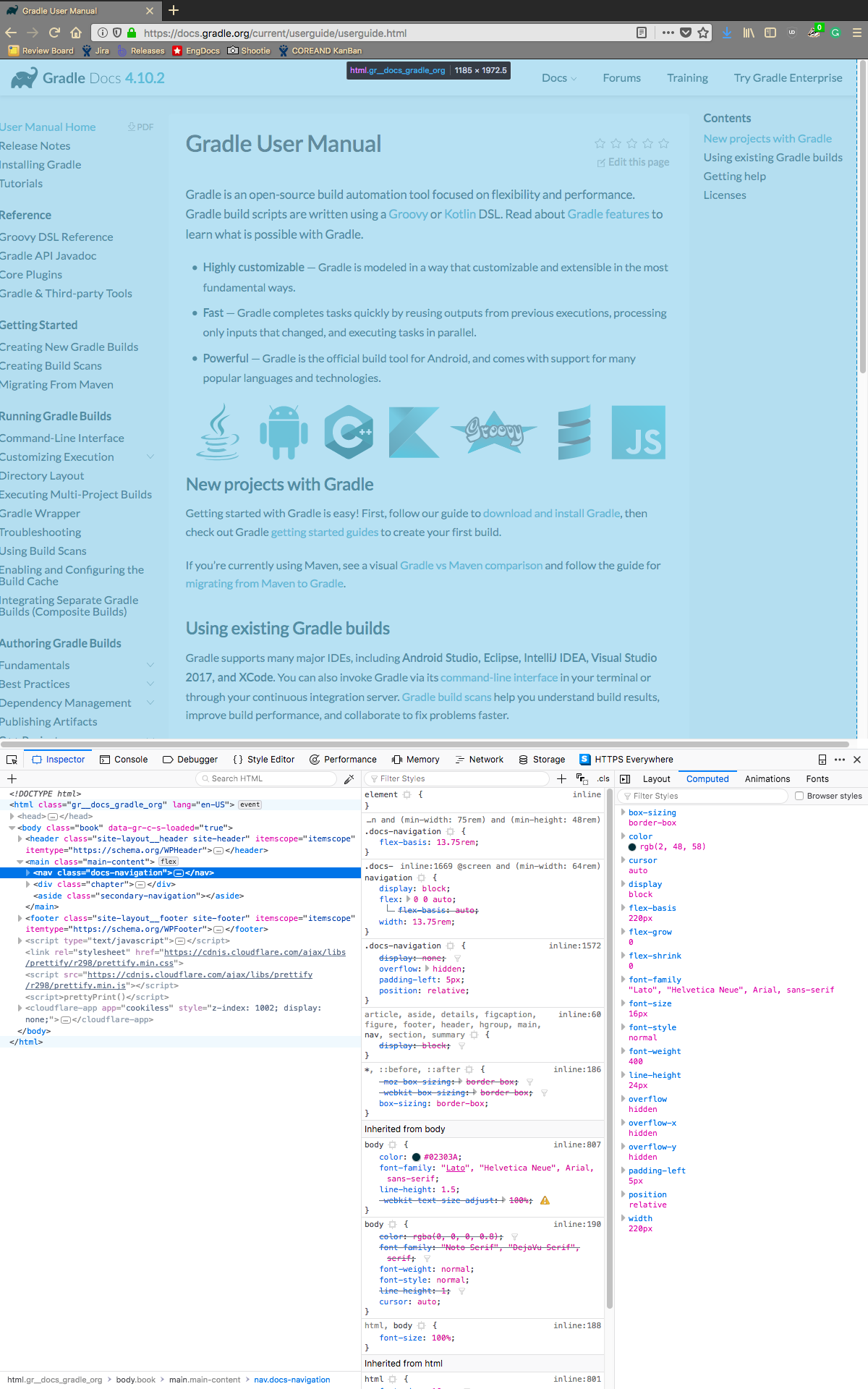Open the DevTools customize three-dot menu
The image size is (868, 1389).
[840, 760]
